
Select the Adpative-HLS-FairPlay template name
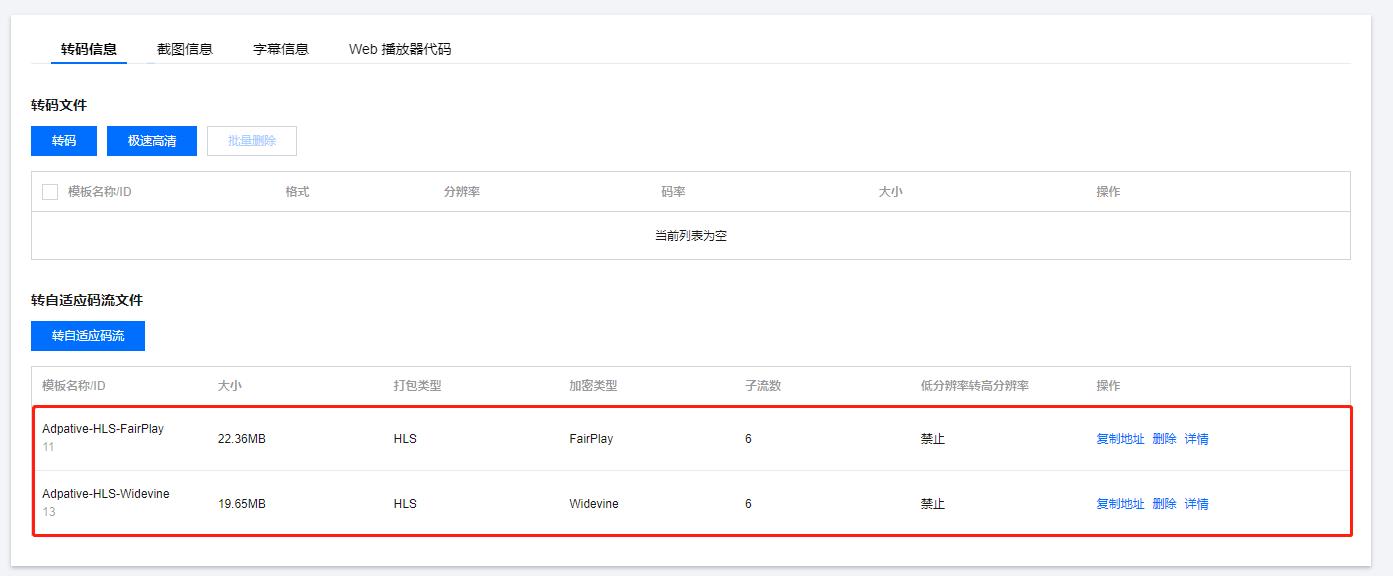[103, 429]
